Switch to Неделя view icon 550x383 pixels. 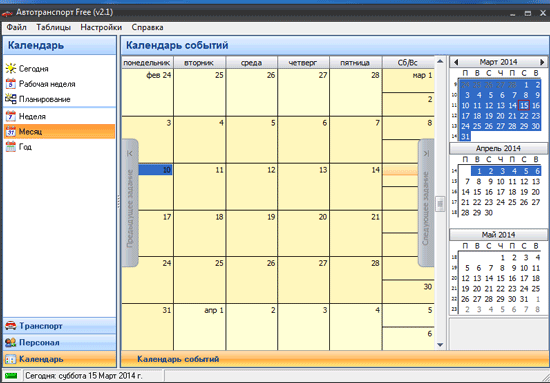(11, 116)
